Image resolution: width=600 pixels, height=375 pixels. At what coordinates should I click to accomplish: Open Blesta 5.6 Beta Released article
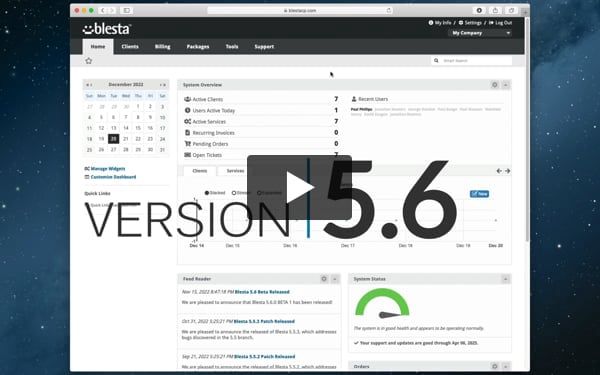pyautogui.click(x=262, y=292)
